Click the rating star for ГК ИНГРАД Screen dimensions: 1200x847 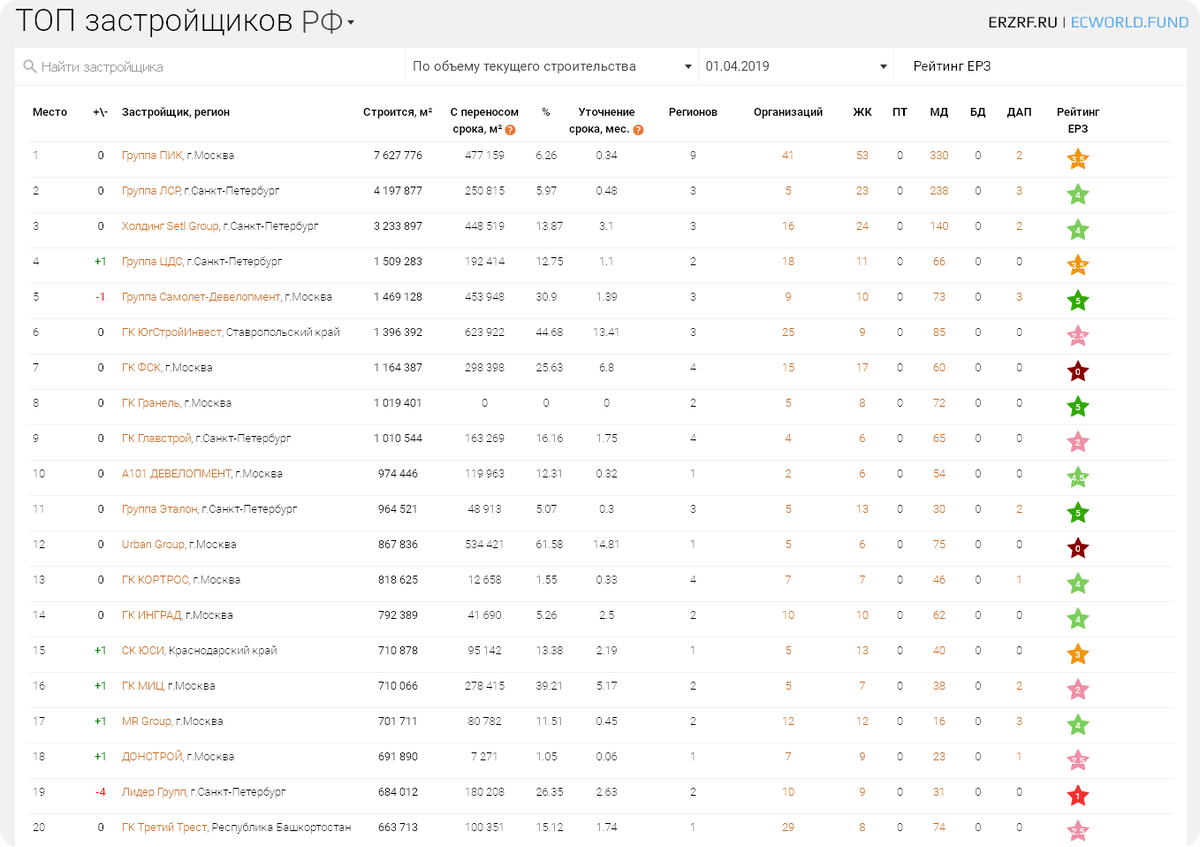tap(1078, 619)
